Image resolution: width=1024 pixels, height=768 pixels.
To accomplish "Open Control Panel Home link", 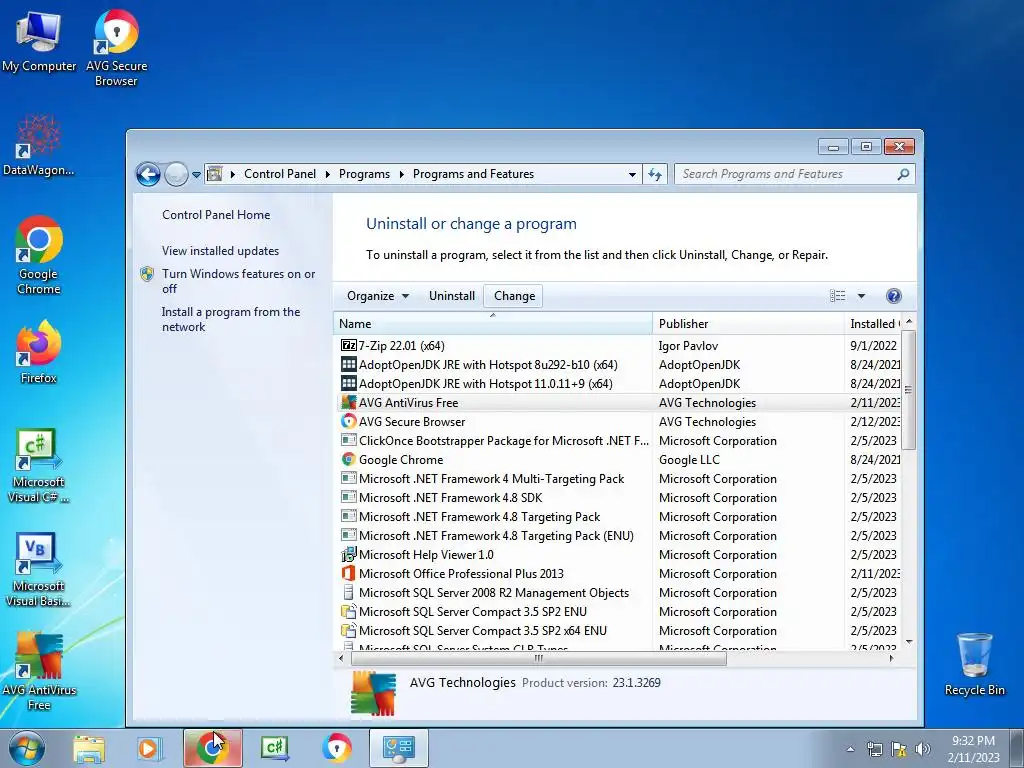I will coord(216,215).
